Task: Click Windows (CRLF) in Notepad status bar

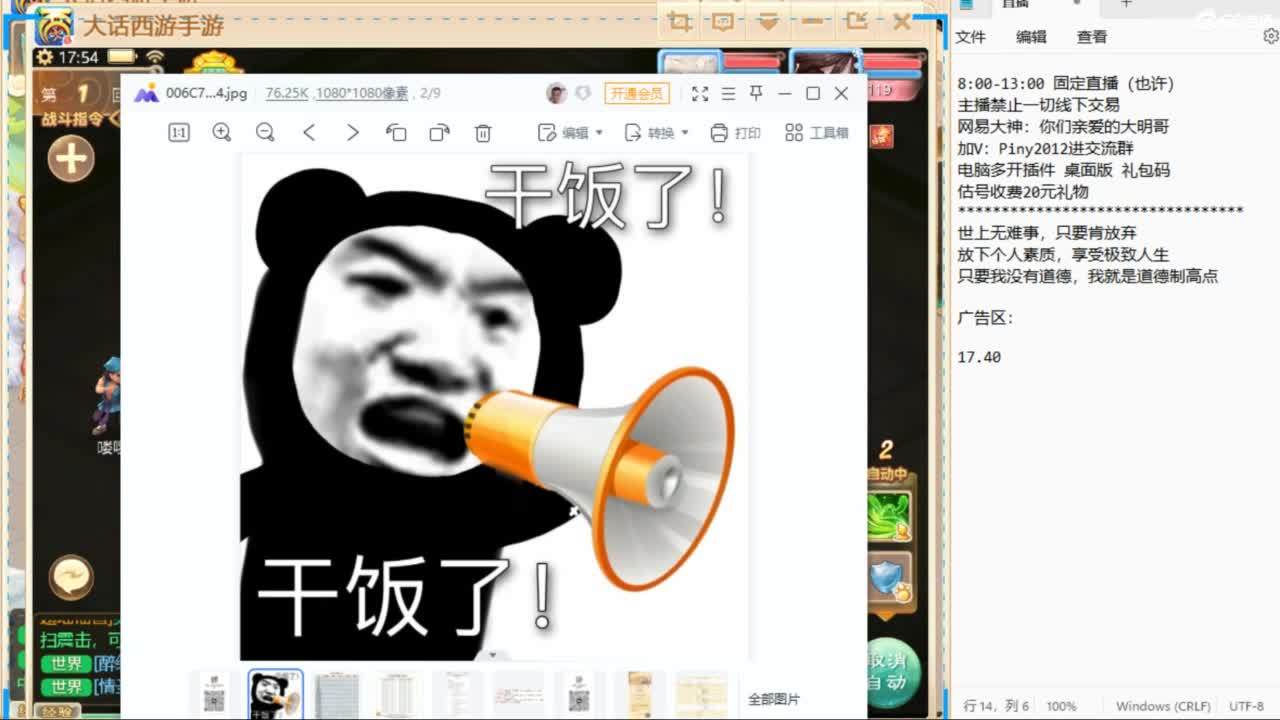Action: pyautogui.click(x=1163, y=706)
